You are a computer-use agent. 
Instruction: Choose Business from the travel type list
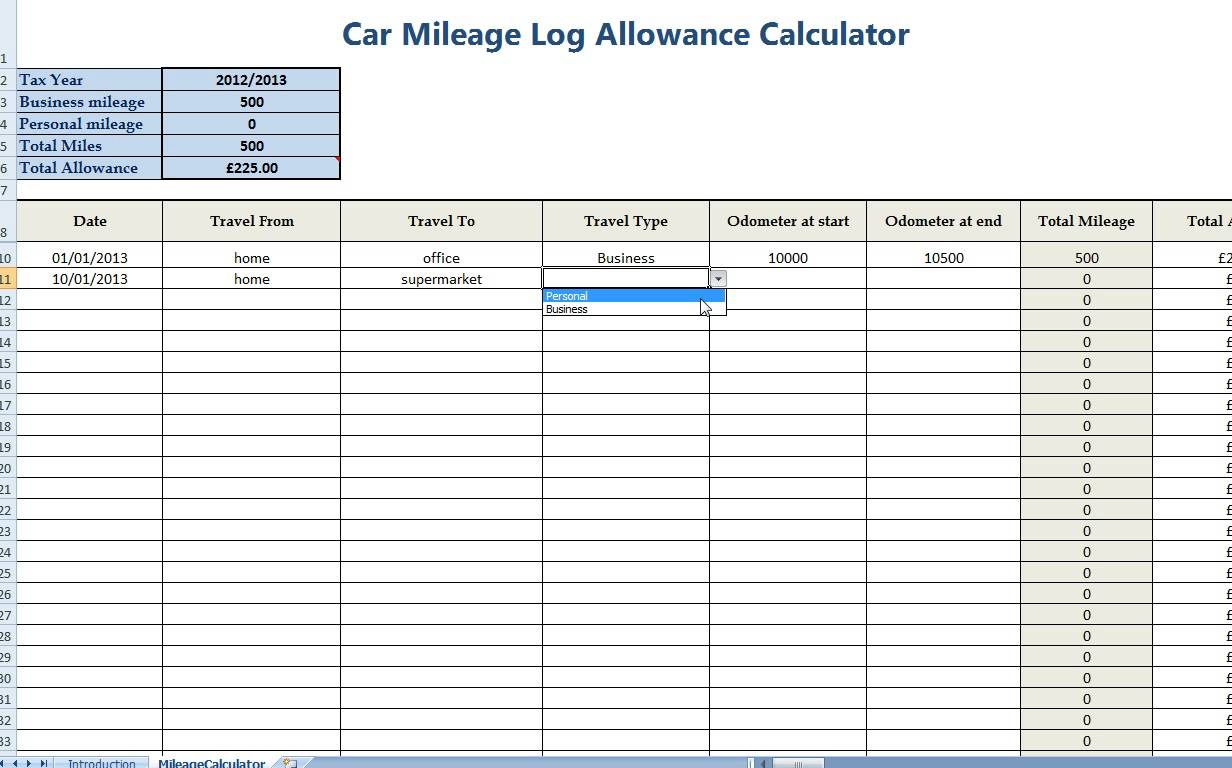point(633,309)
